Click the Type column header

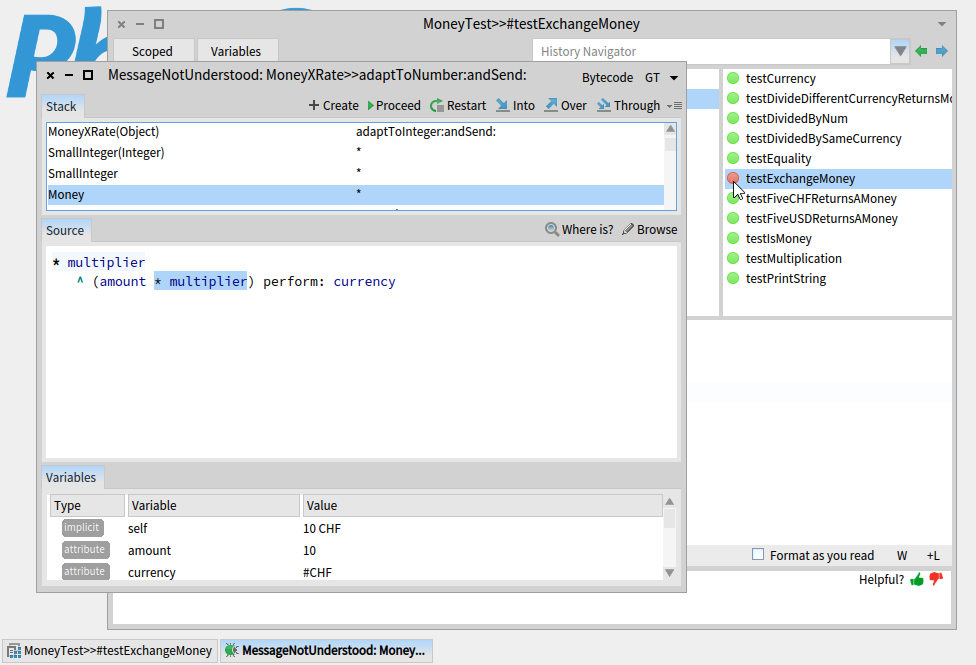pyautogui.click(x=87, y=506)
